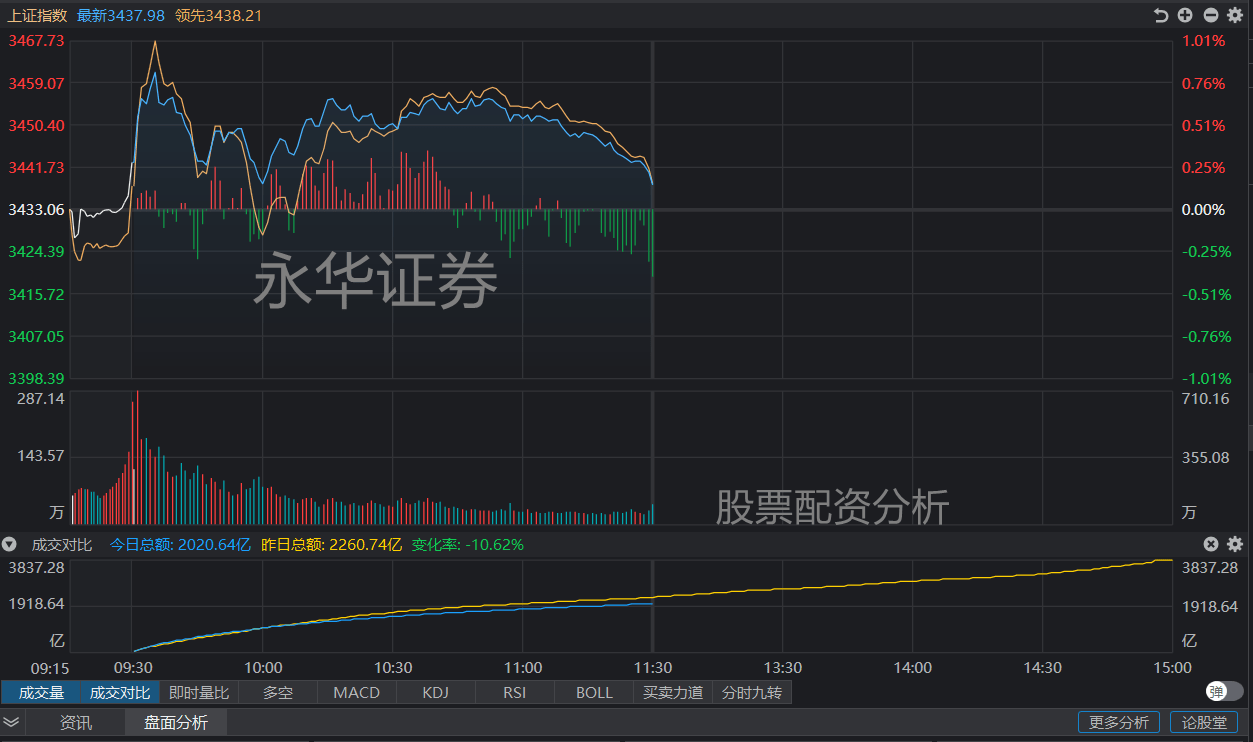Select the 多空 indicator tab
The width and height of the screenshot is (1253, 742).
(x=278, y=692)
